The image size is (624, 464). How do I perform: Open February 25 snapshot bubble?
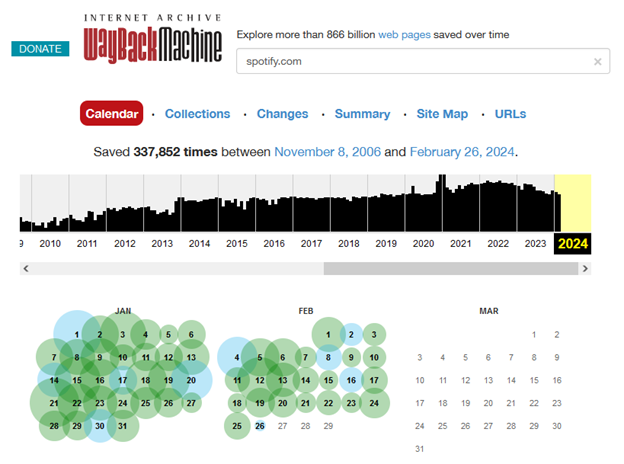(x=237, y=426)
